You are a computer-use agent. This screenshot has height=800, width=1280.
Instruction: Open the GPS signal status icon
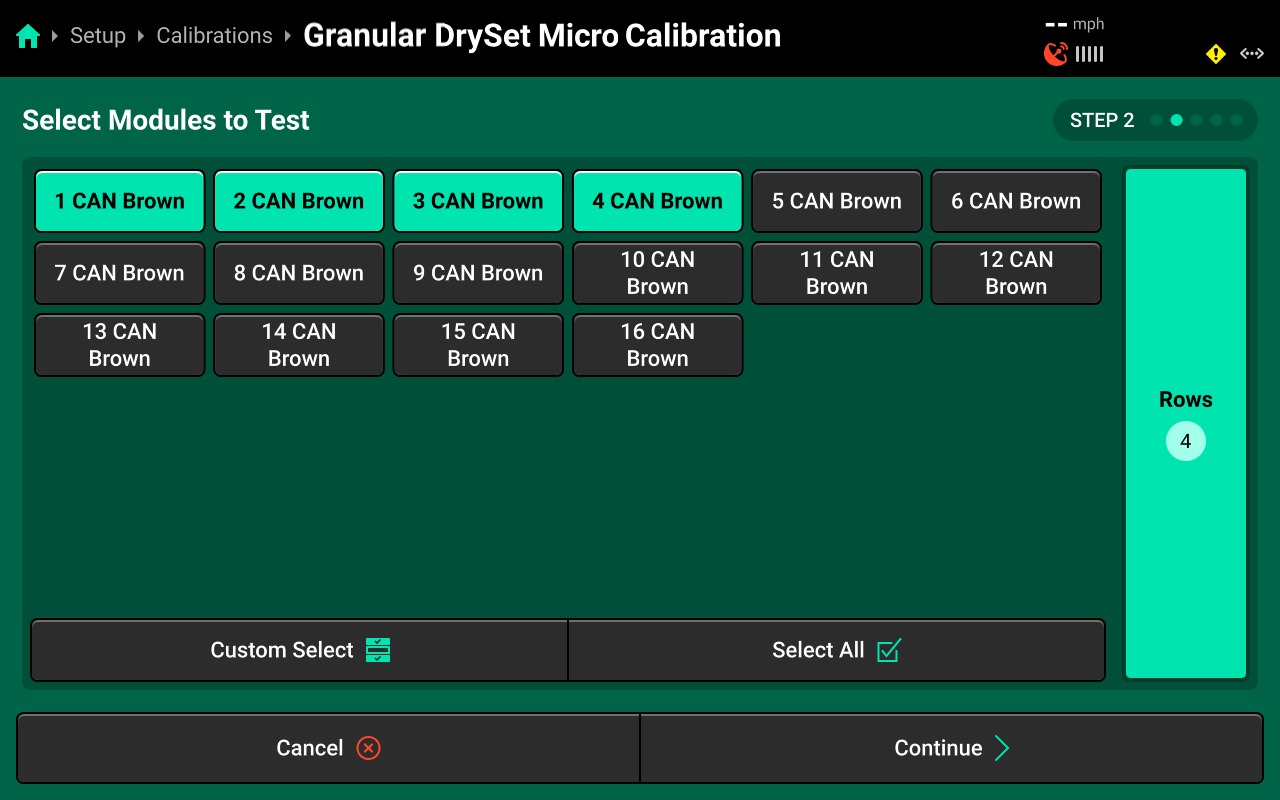(1056, 54)
